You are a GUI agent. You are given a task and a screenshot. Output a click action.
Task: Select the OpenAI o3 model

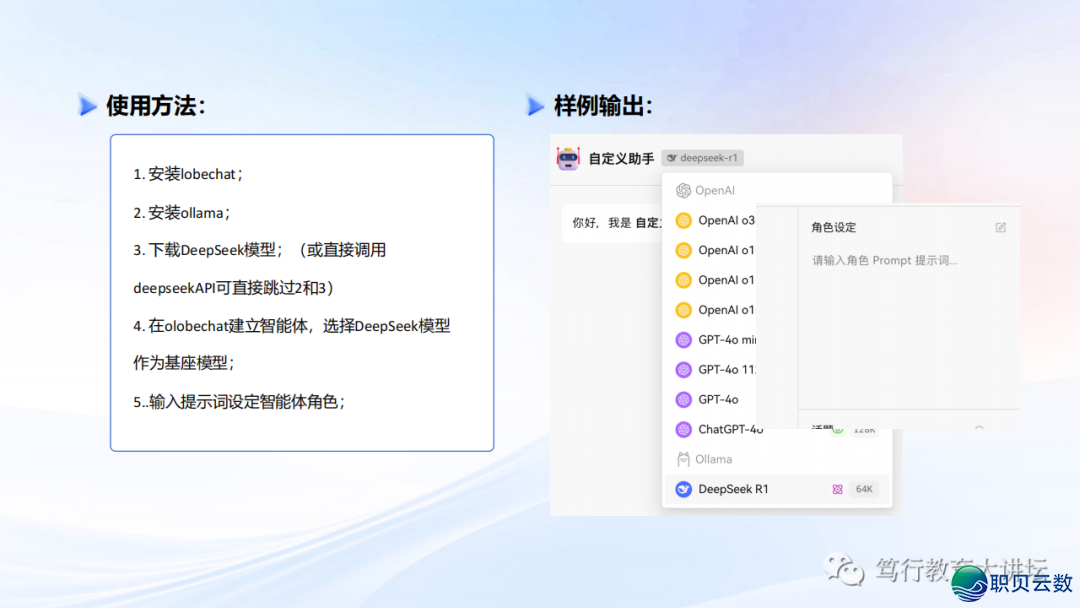[726, 220]
